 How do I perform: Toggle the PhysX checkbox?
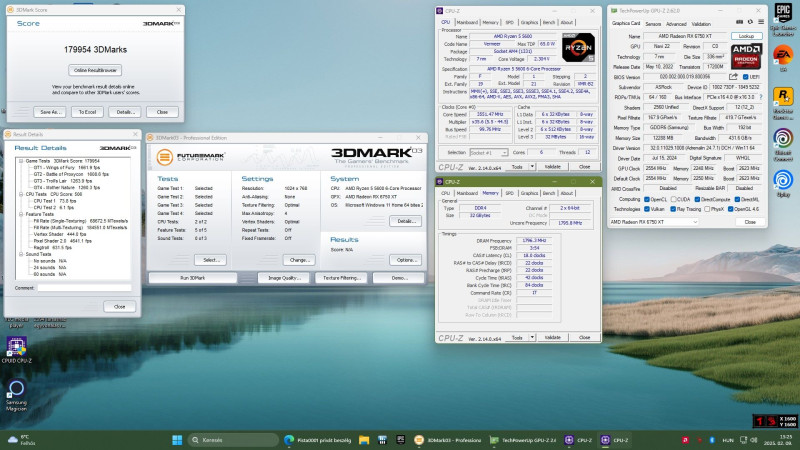707,209
